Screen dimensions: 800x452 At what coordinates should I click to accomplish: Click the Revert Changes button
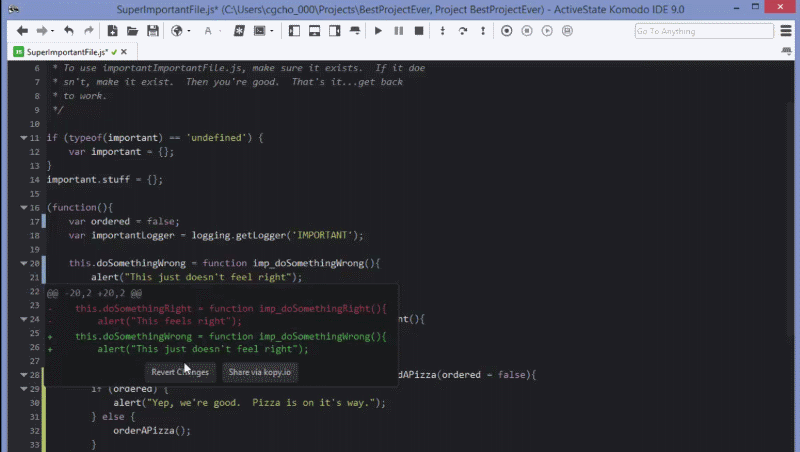click(180, 372)
